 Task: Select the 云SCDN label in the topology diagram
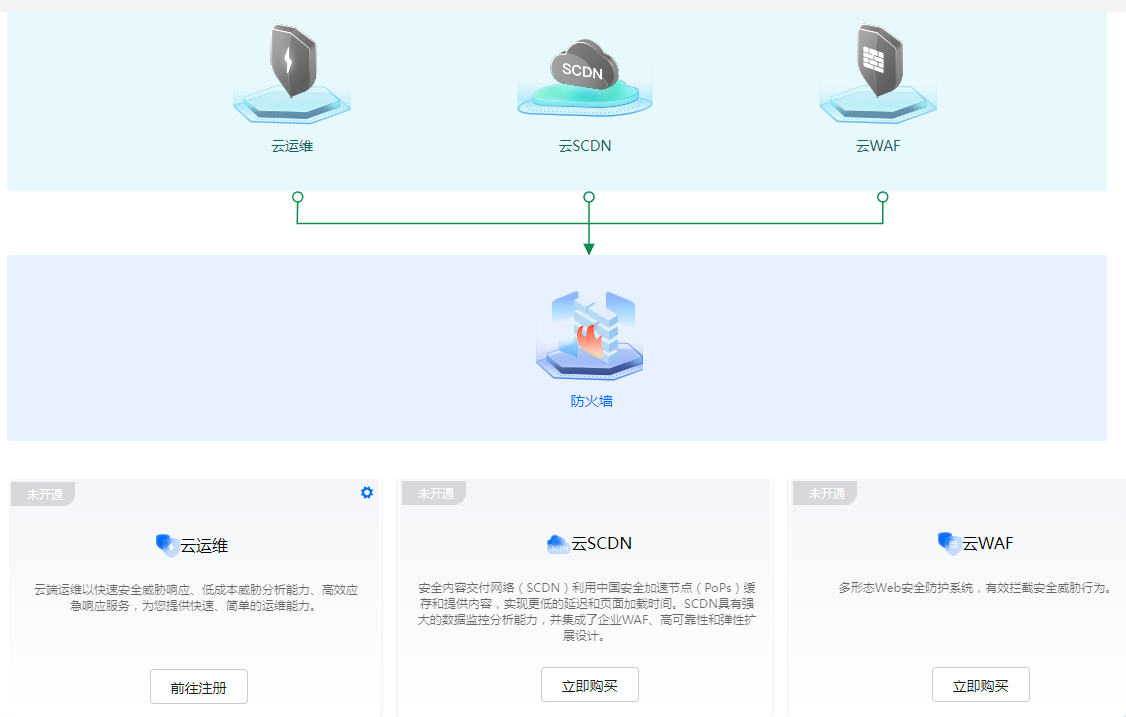(585, 146)
